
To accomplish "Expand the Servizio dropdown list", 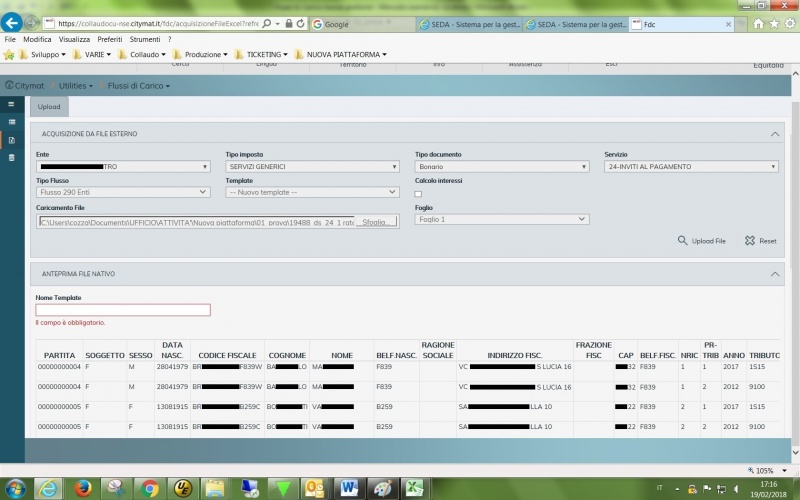I will pyautogui.click(x=691, y=167).
